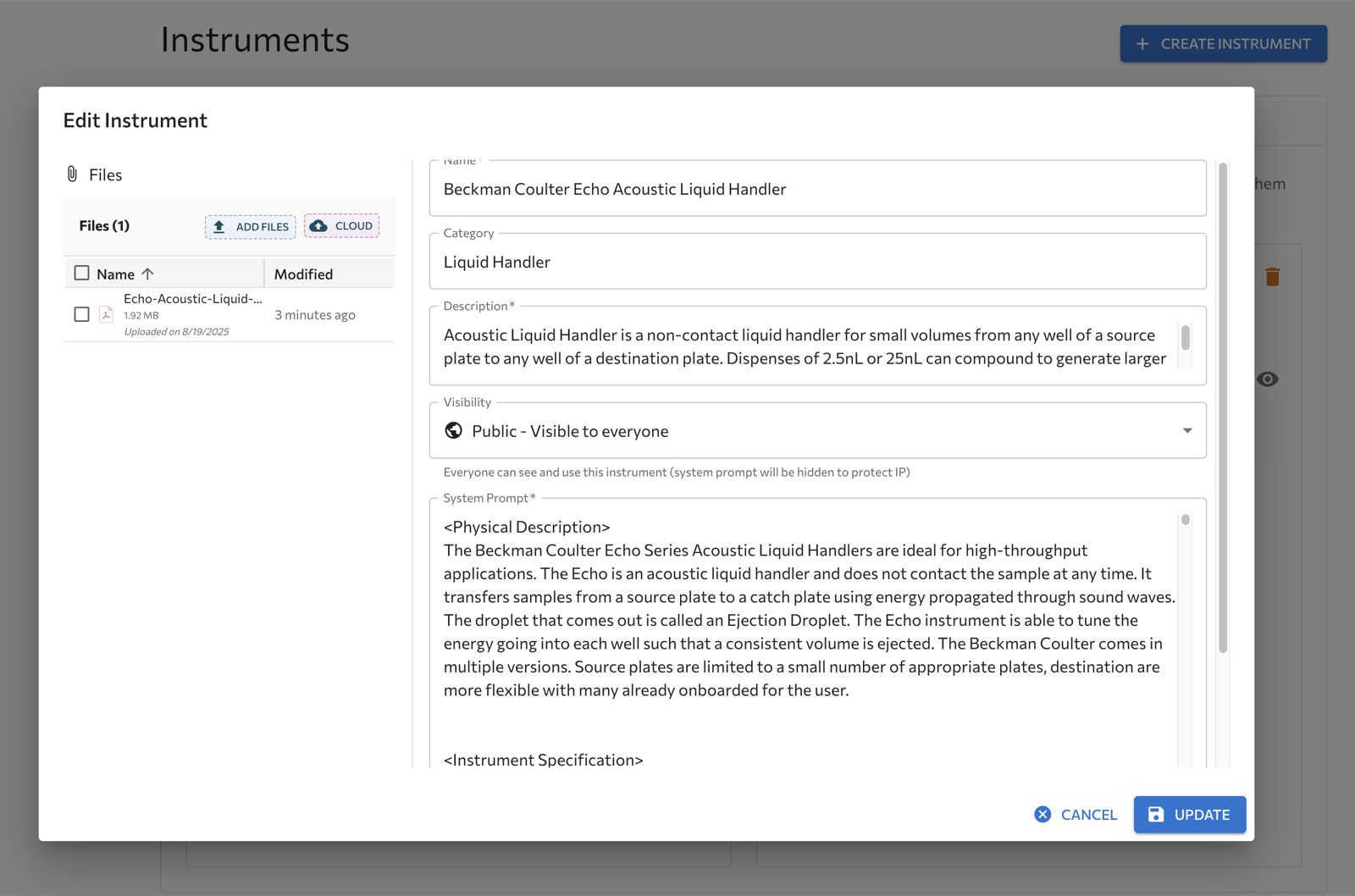
Task: Click the Name input field
Action: [x=817, y=188]
